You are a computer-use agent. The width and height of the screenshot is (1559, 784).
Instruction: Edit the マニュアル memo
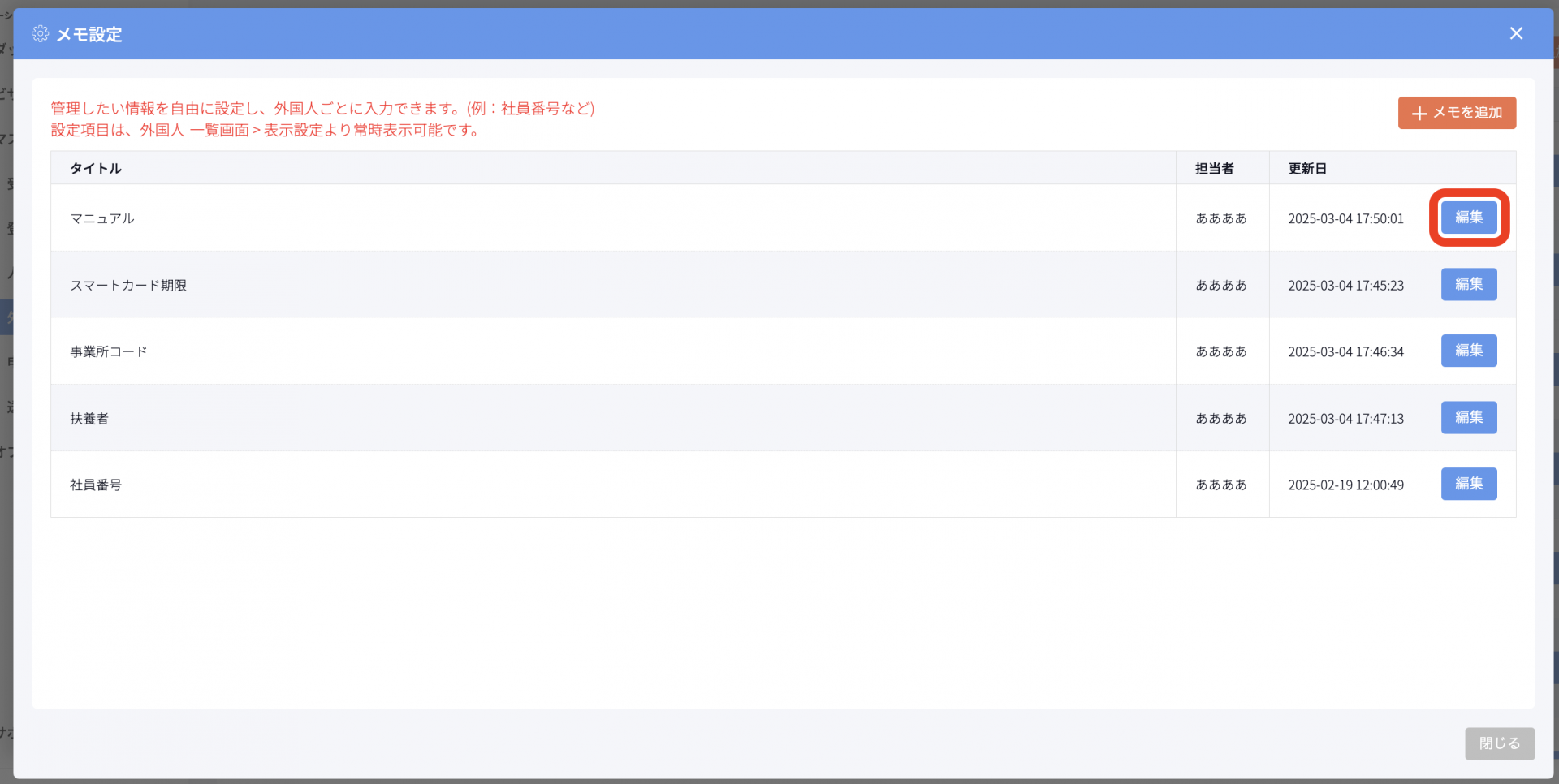coord(1468,218)
